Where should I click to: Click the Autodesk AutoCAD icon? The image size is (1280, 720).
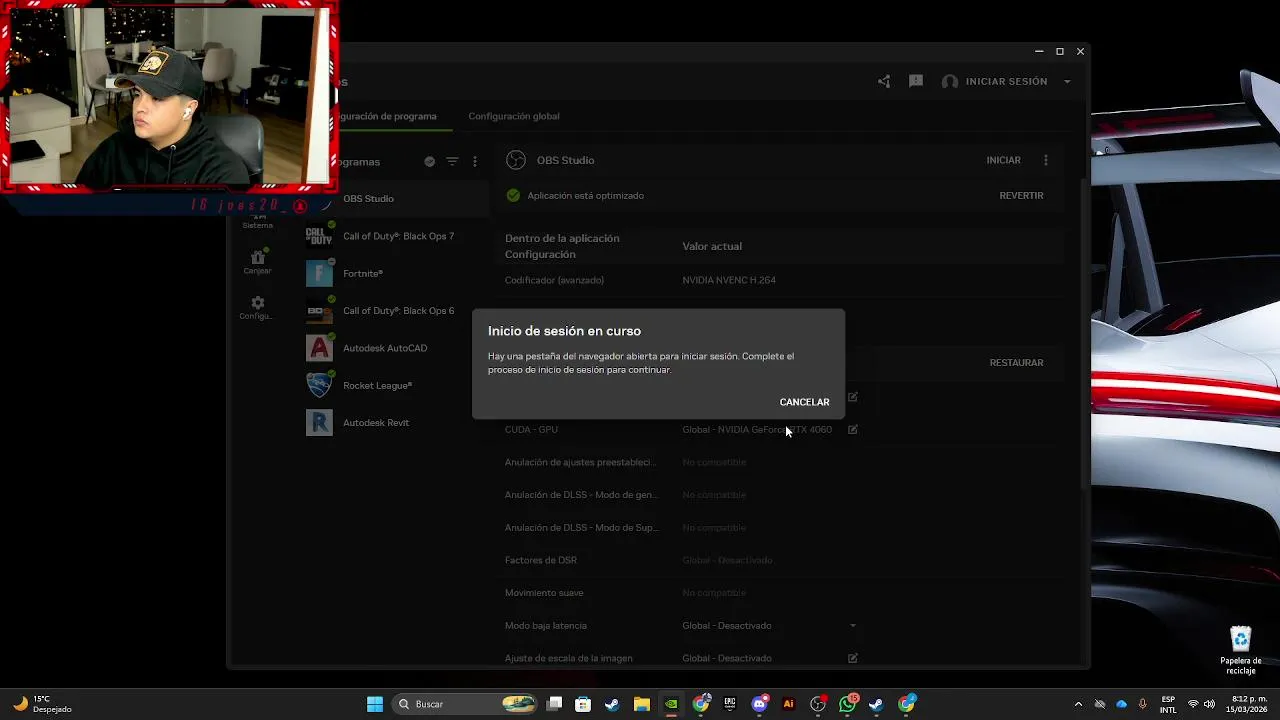(319, 348)
